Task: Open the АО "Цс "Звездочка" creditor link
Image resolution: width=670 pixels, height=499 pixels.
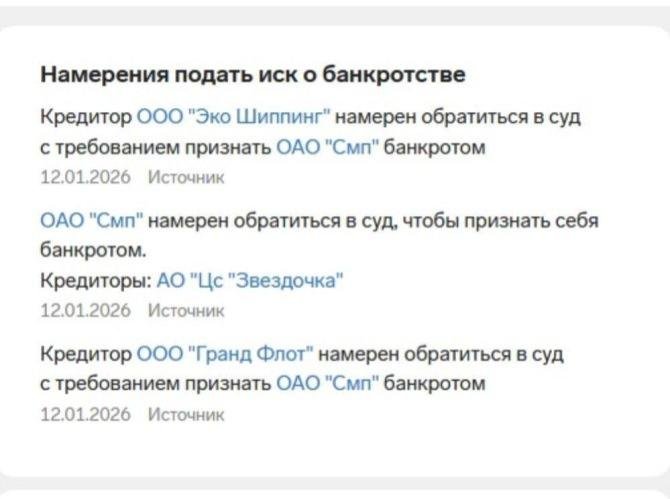Action: pyautogui.click(x=249, y=281)
